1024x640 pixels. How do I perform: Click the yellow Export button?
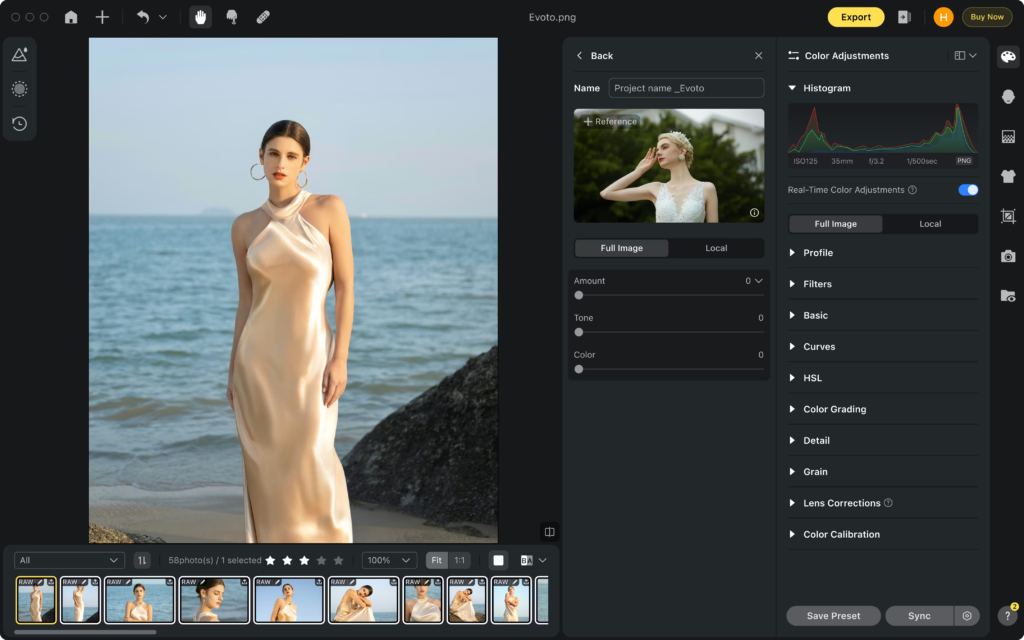point(855,17)
